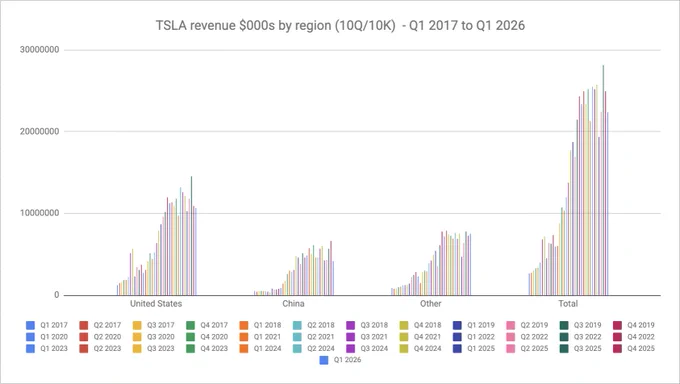Pick the Q2 2018 legend color swatch
This screenshot has height=384, width=680.
pyautogui.click(x=297, y=325)
